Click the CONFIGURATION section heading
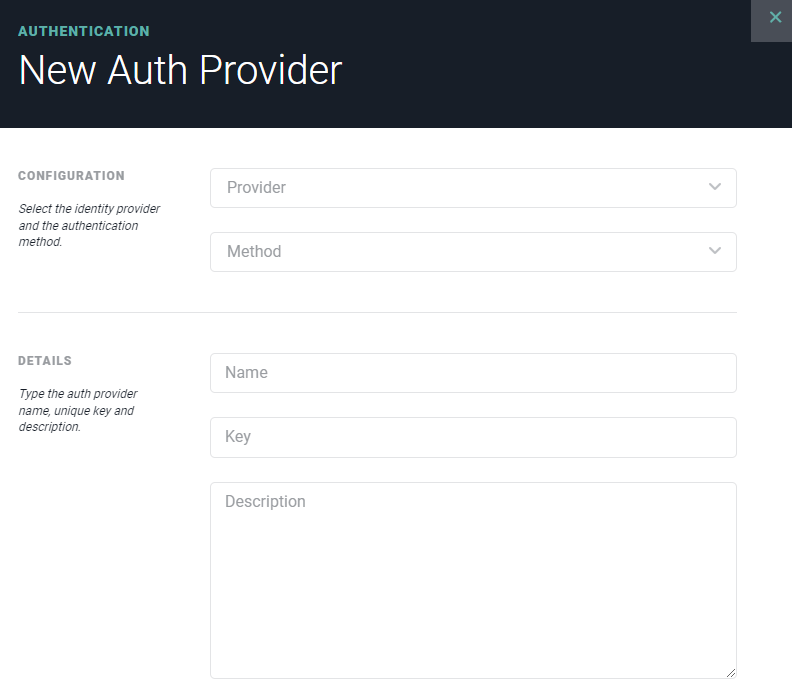 tap(71, 176)
